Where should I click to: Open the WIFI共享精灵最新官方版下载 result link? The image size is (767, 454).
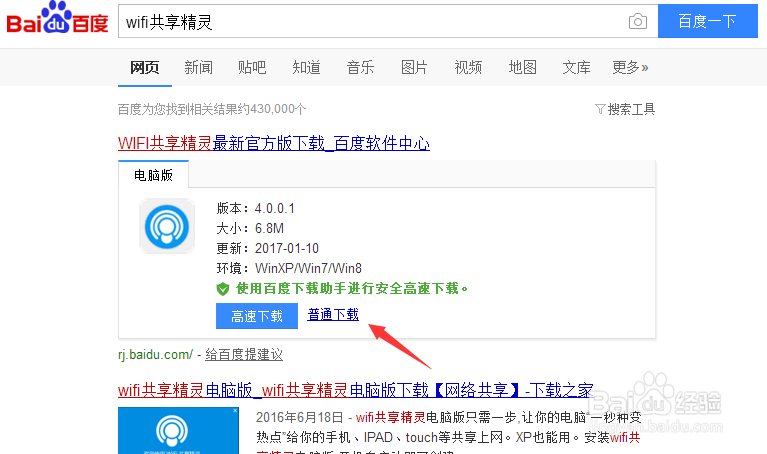point(274,143)
